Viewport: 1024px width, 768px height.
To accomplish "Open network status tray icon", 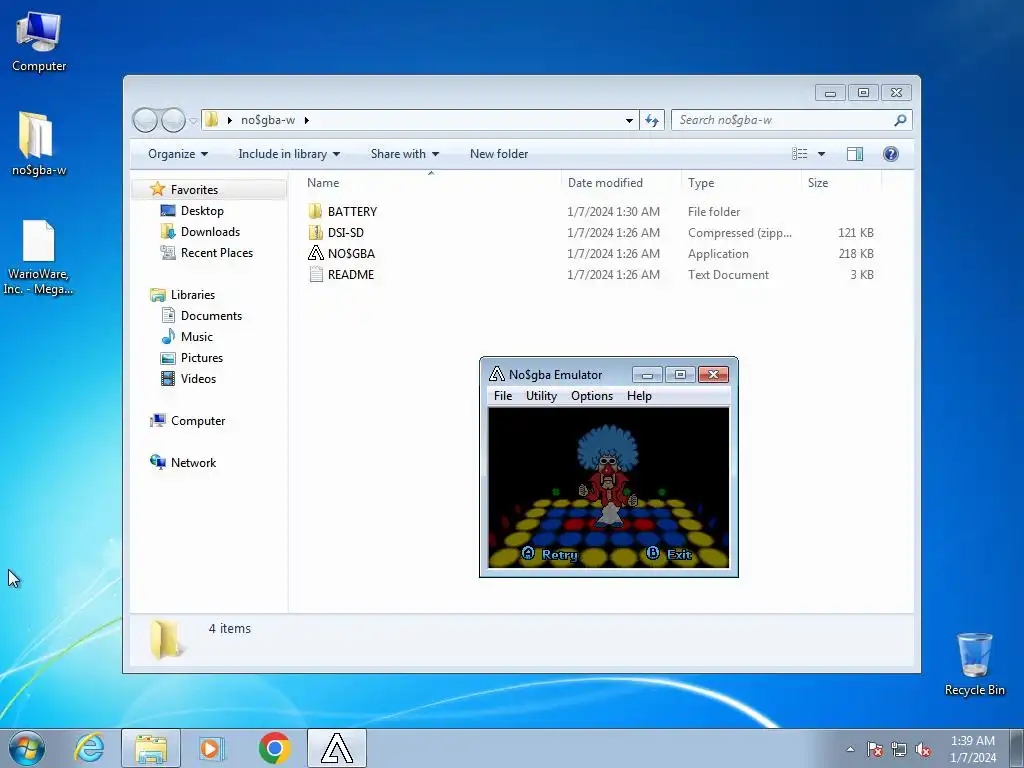I will 899,749.
